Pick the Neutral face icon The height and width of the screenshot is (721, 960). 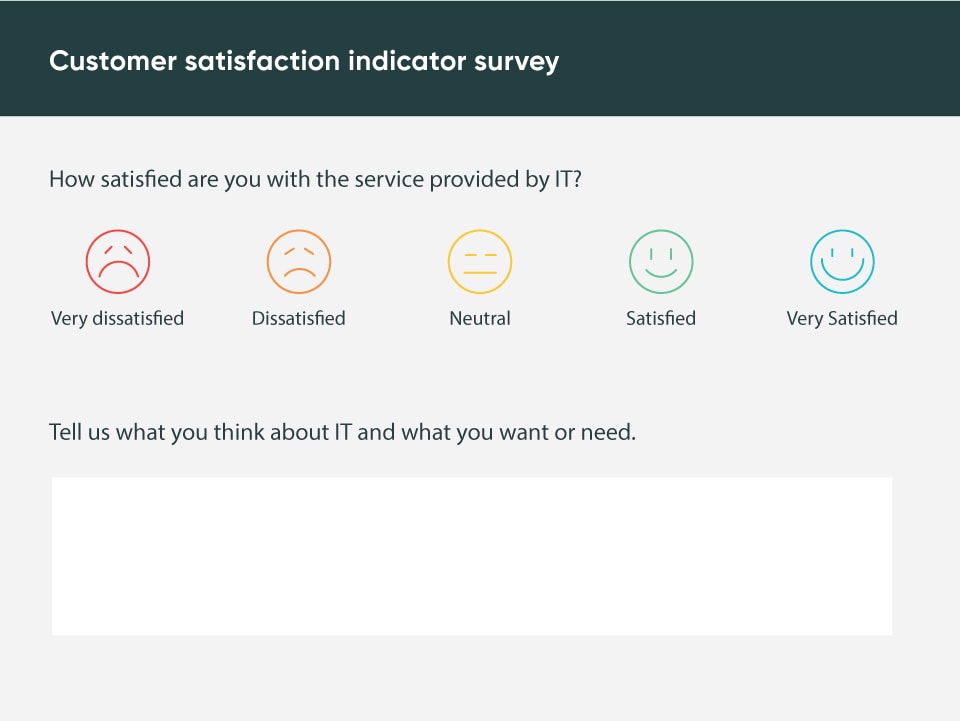[x=480, y=261]
